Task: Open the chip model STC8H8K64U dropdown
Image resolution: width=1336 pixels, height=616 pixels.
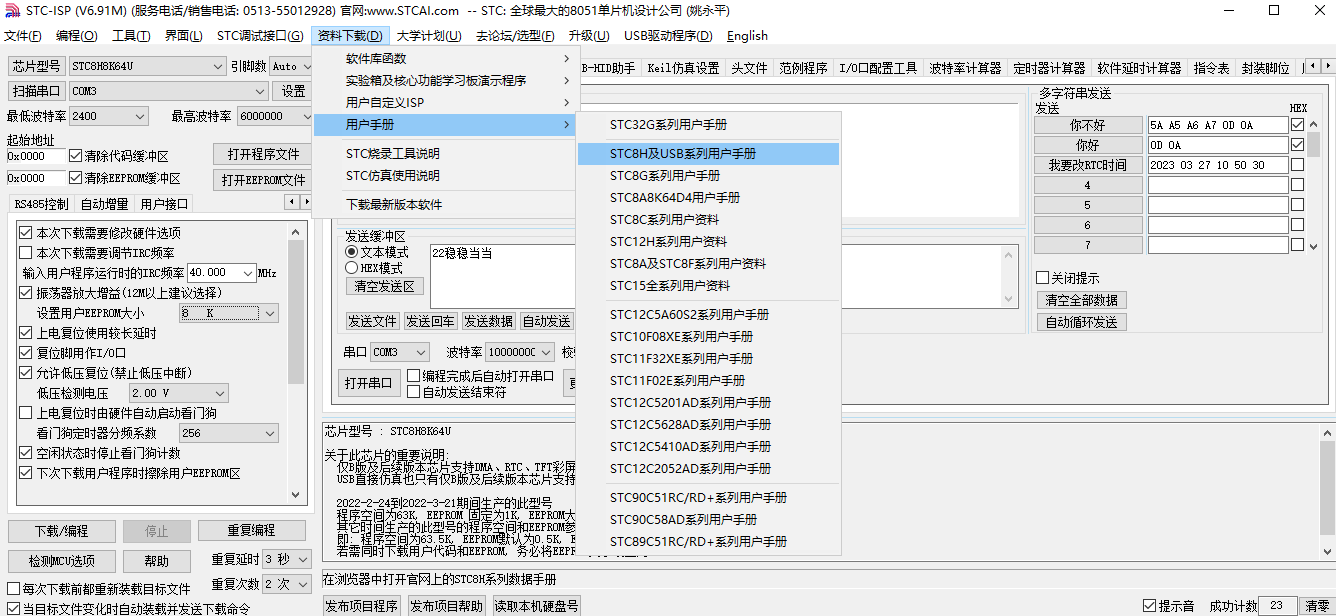Action: tap(148, 67)
